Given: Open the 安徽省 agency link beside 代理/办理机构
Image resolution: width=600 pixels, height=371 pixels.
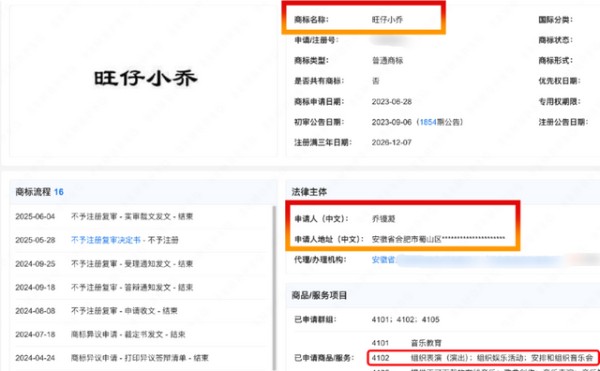Looking at the screenshot, I should click(383, 260).
